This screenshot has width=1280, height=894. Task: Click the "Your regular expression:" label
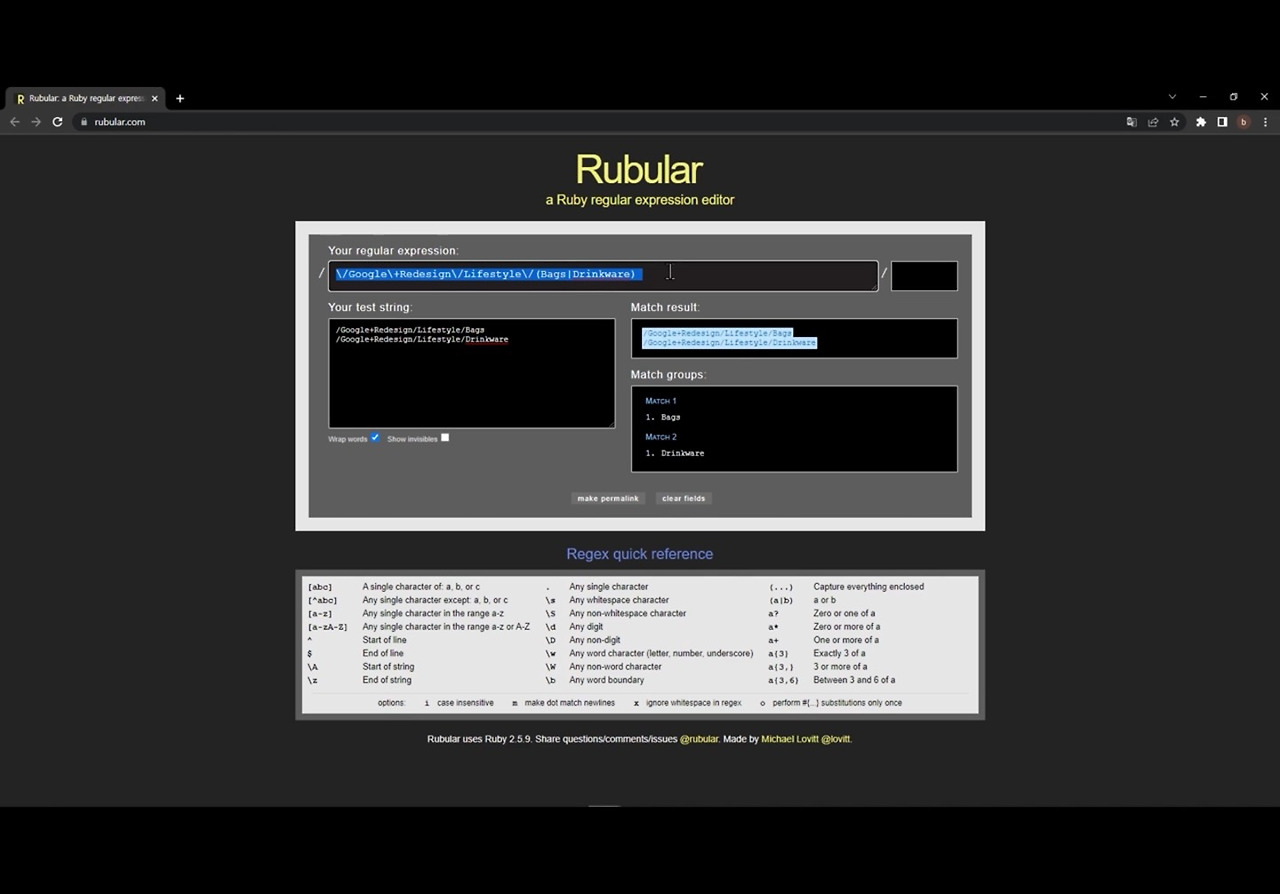pos(393,251)
